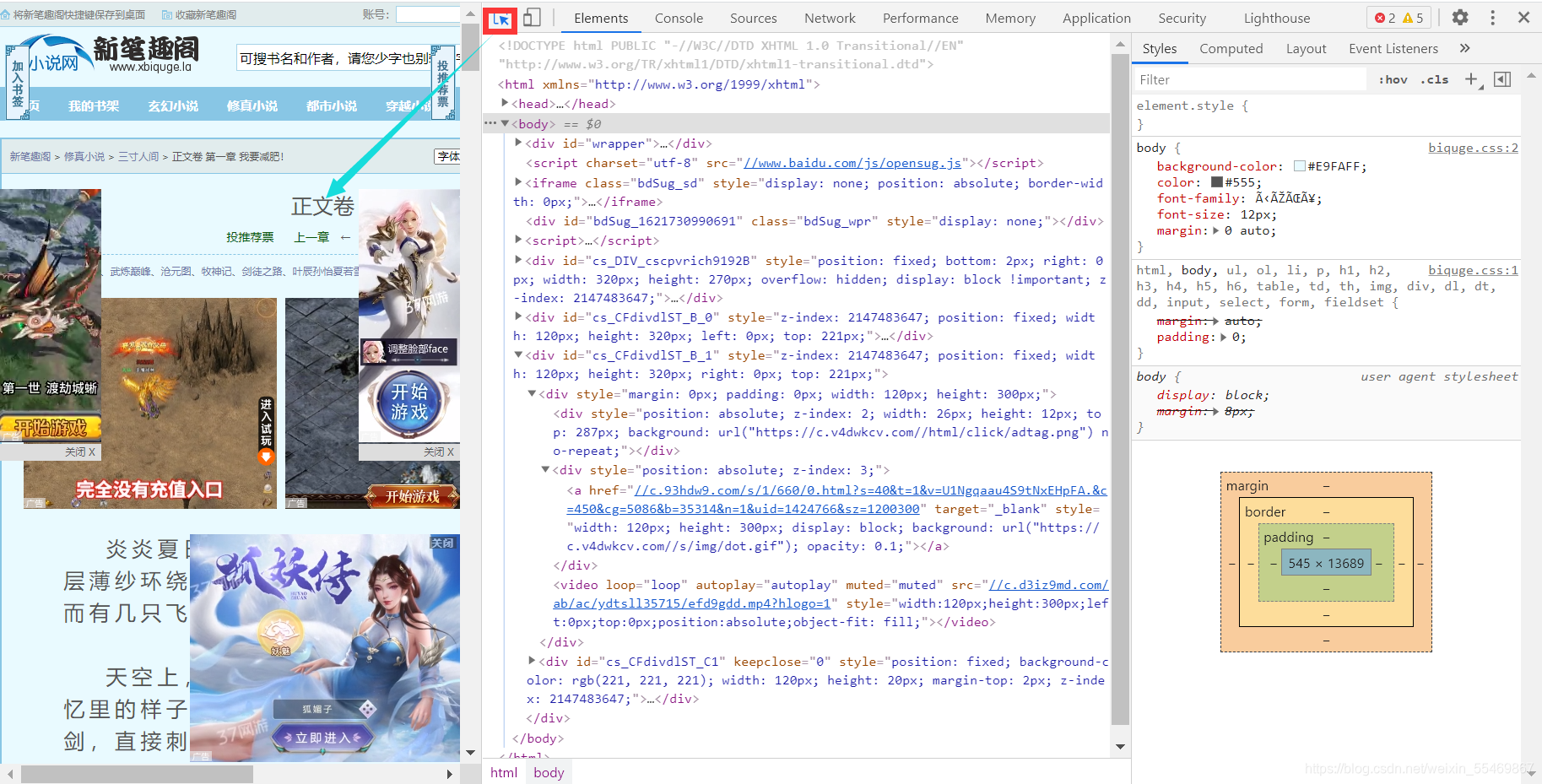Click the 投推荐票 link under chapter title
This screenshot has height=784, width=1542.
250,238
